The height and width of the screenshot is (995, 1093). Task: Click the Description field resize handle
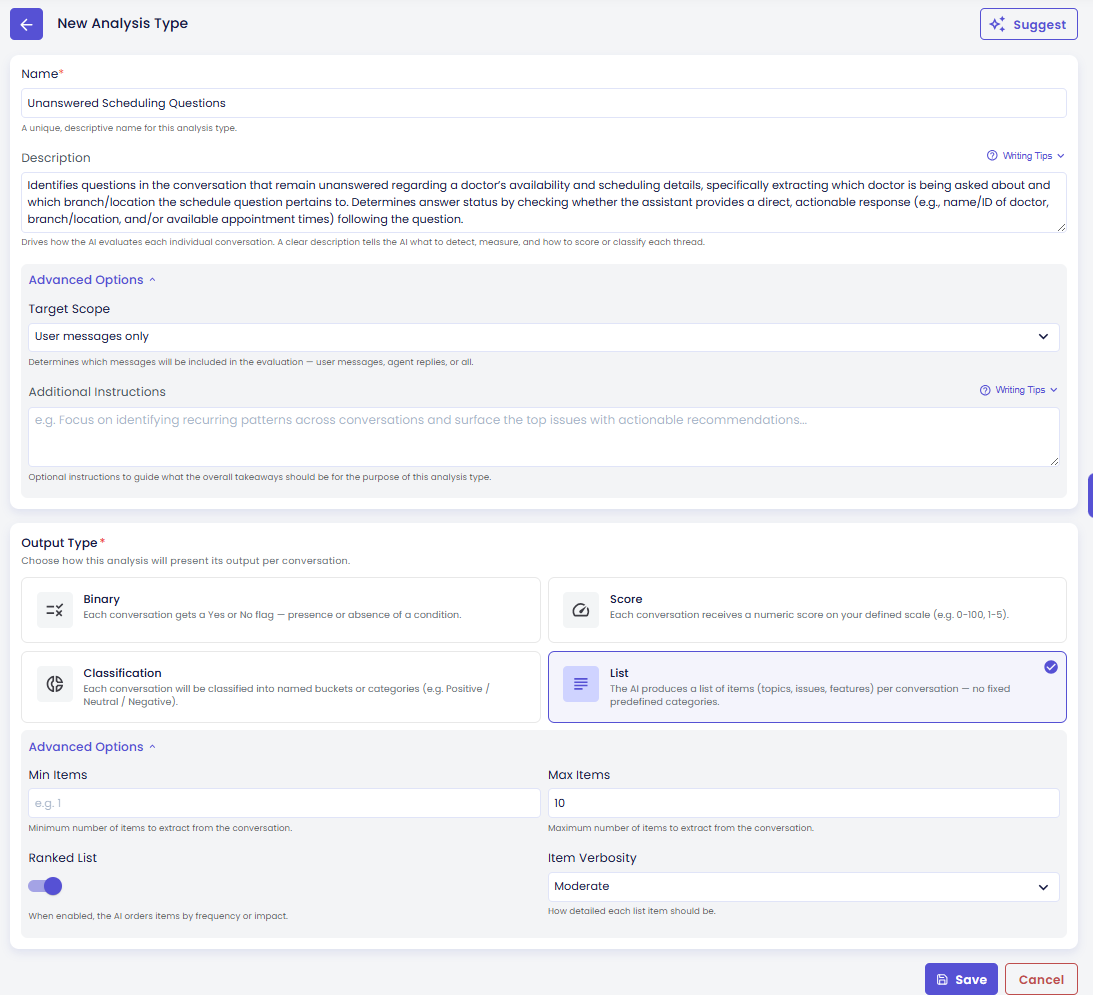pos(1061,227)
